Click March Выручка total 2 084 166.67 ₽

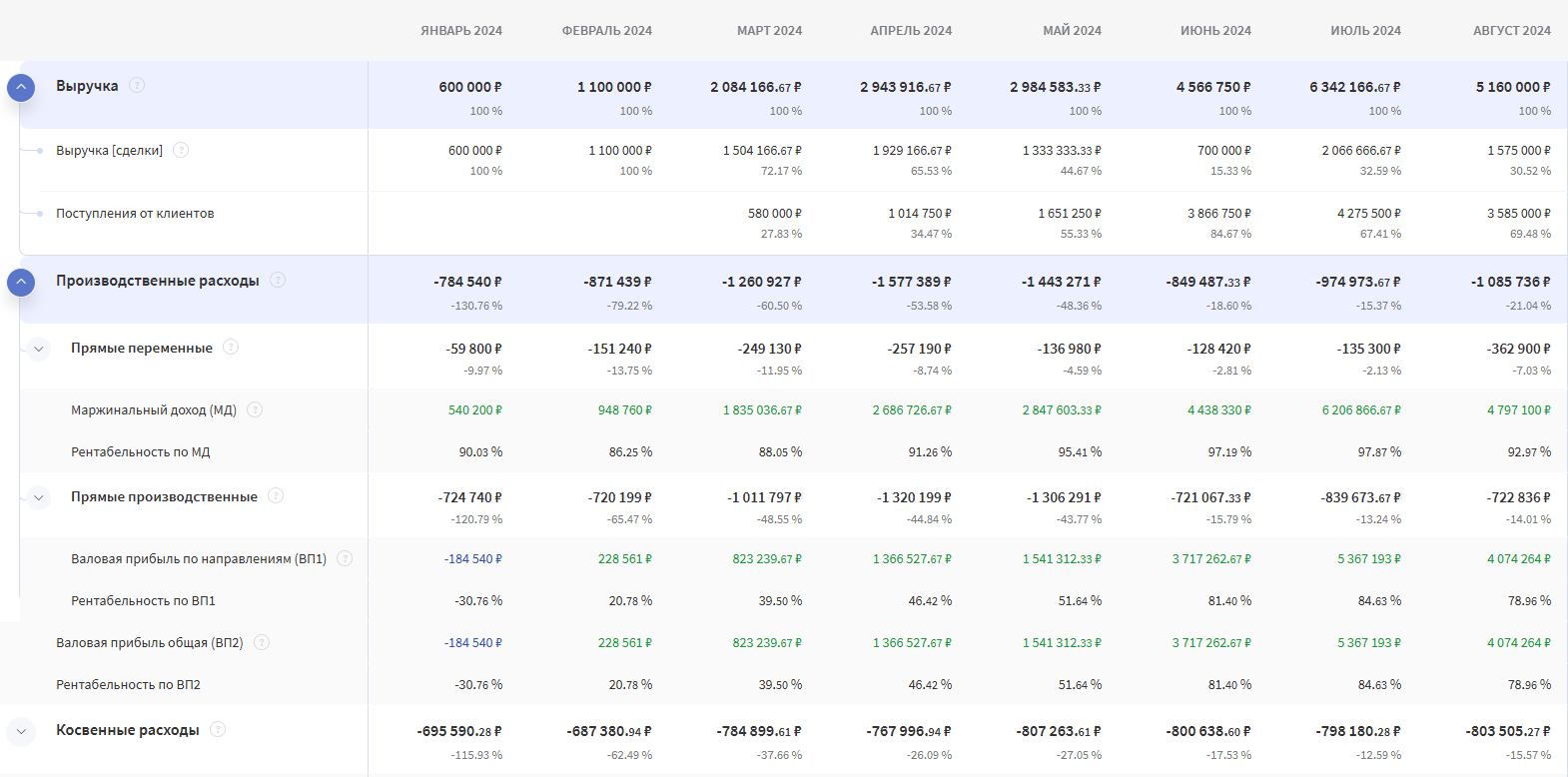click(755, 88)
